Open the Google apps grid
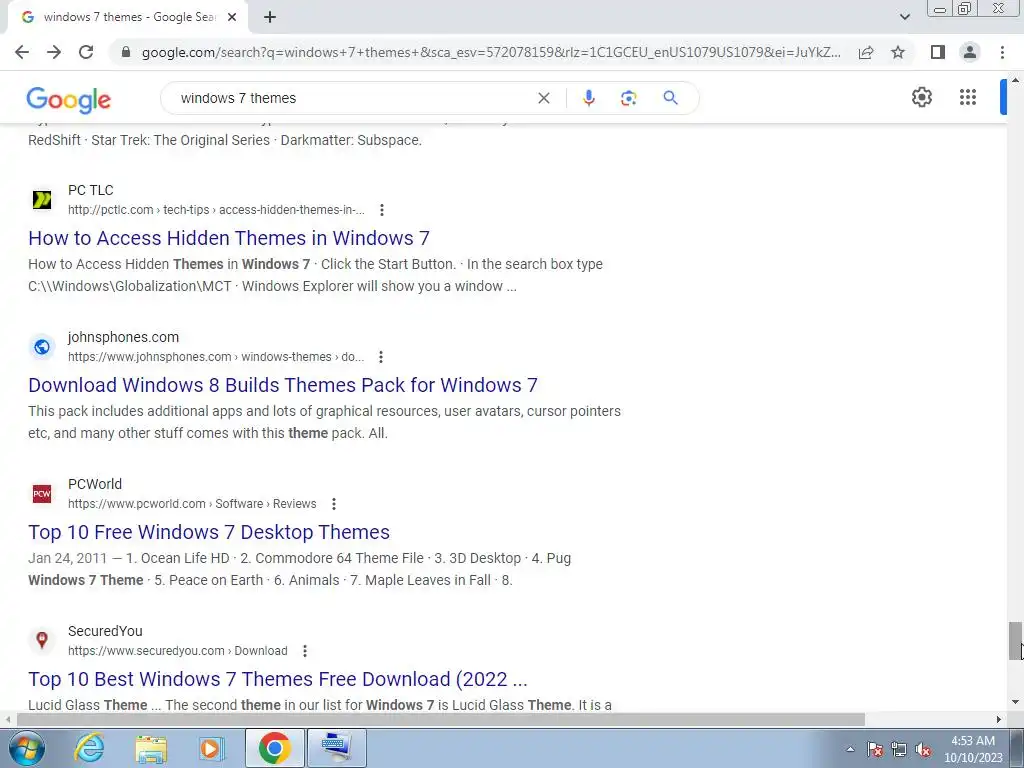 click(968, 97)
